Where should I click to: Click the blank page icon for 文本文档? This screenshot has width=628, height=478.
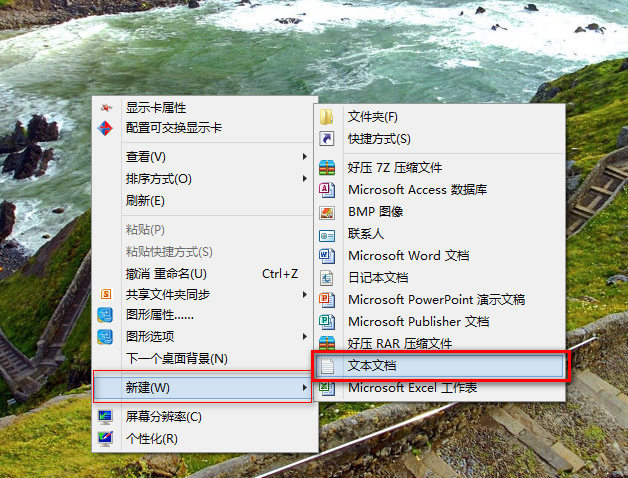pos(327,366)
